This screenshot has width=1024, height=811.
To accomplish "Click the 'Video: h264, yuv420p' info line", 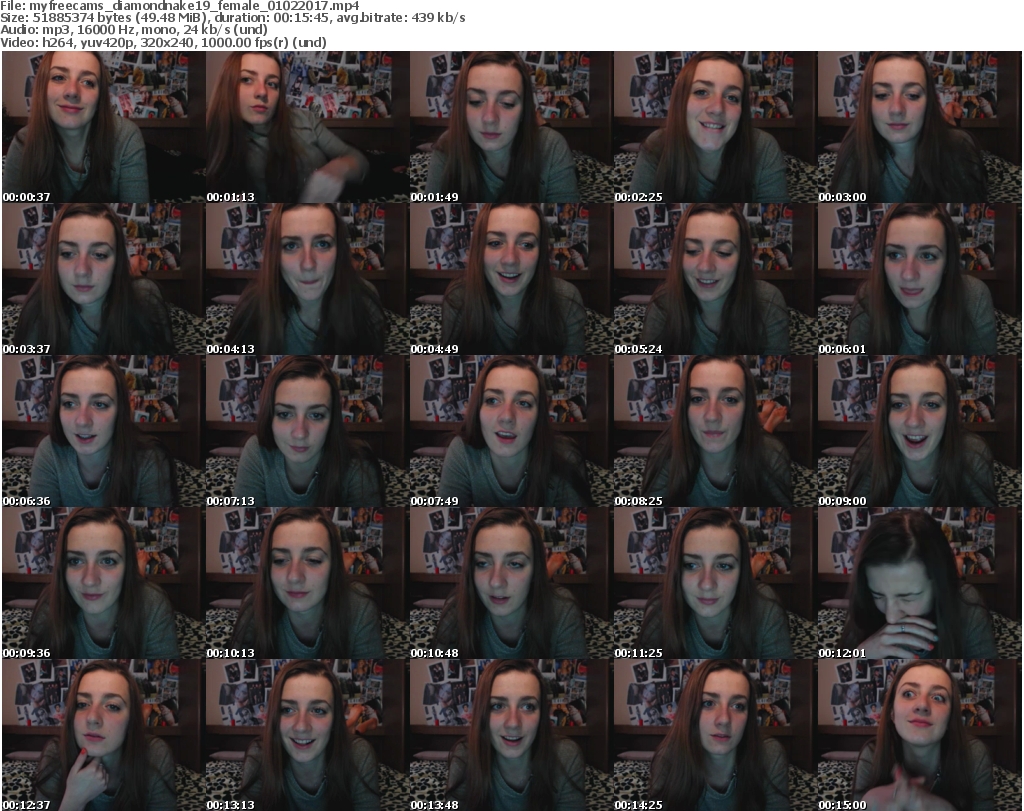I will [163, 42].
